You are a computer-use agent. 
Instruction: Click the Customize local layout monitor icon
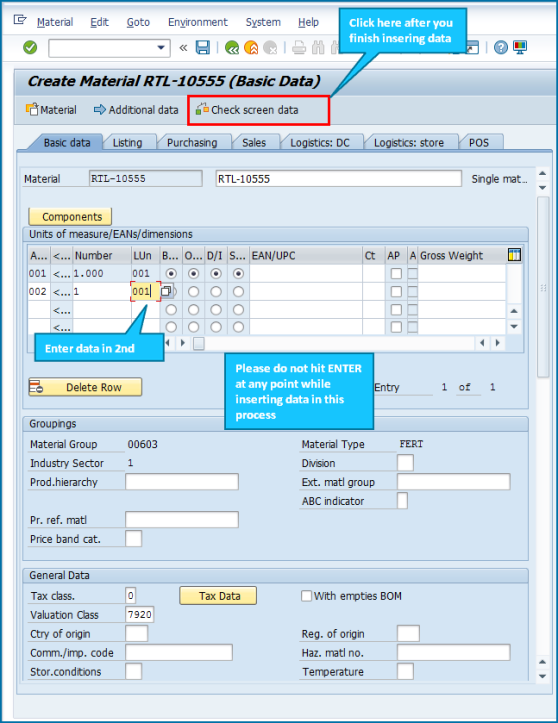(x=520, y=47)
